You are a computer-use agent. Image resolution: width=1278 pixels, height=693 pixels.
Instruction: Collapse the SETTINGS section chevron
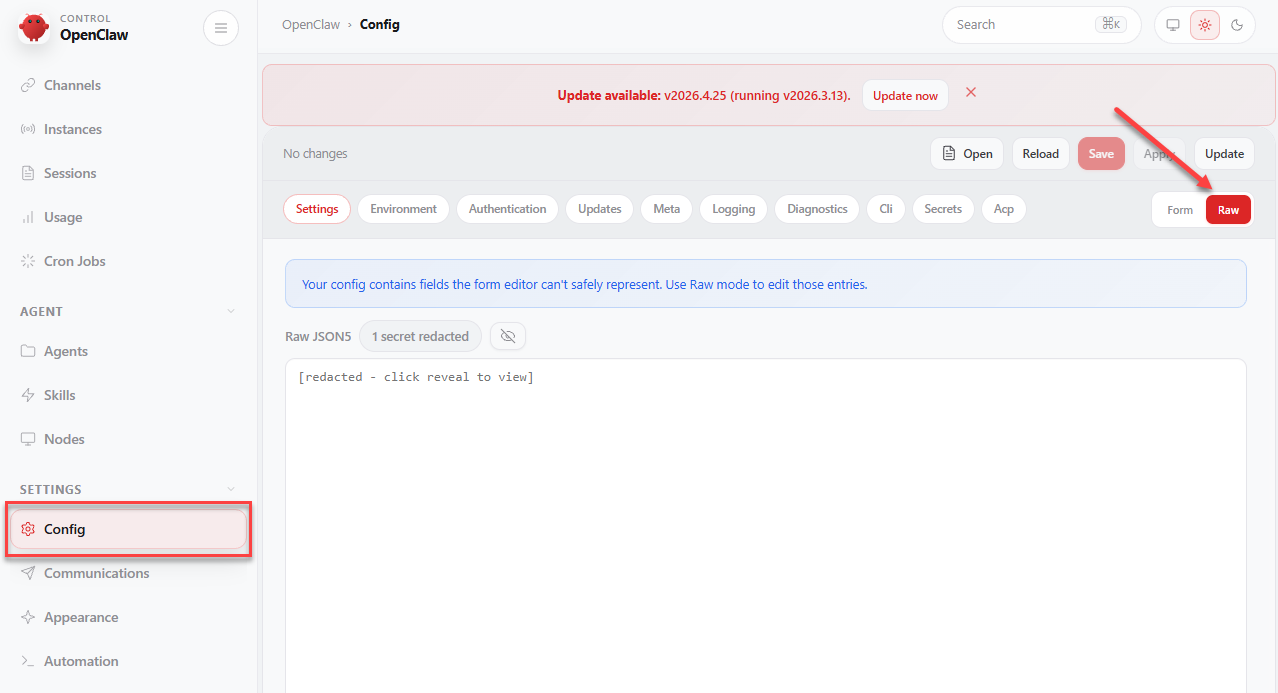coord(231,489)
